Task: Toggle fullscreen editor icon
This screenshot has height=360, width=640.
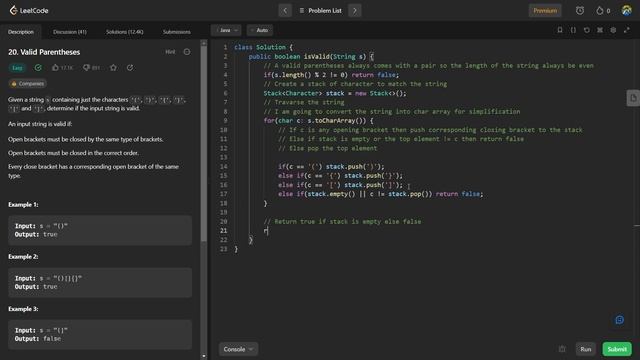Action: [x=627, y=30]
